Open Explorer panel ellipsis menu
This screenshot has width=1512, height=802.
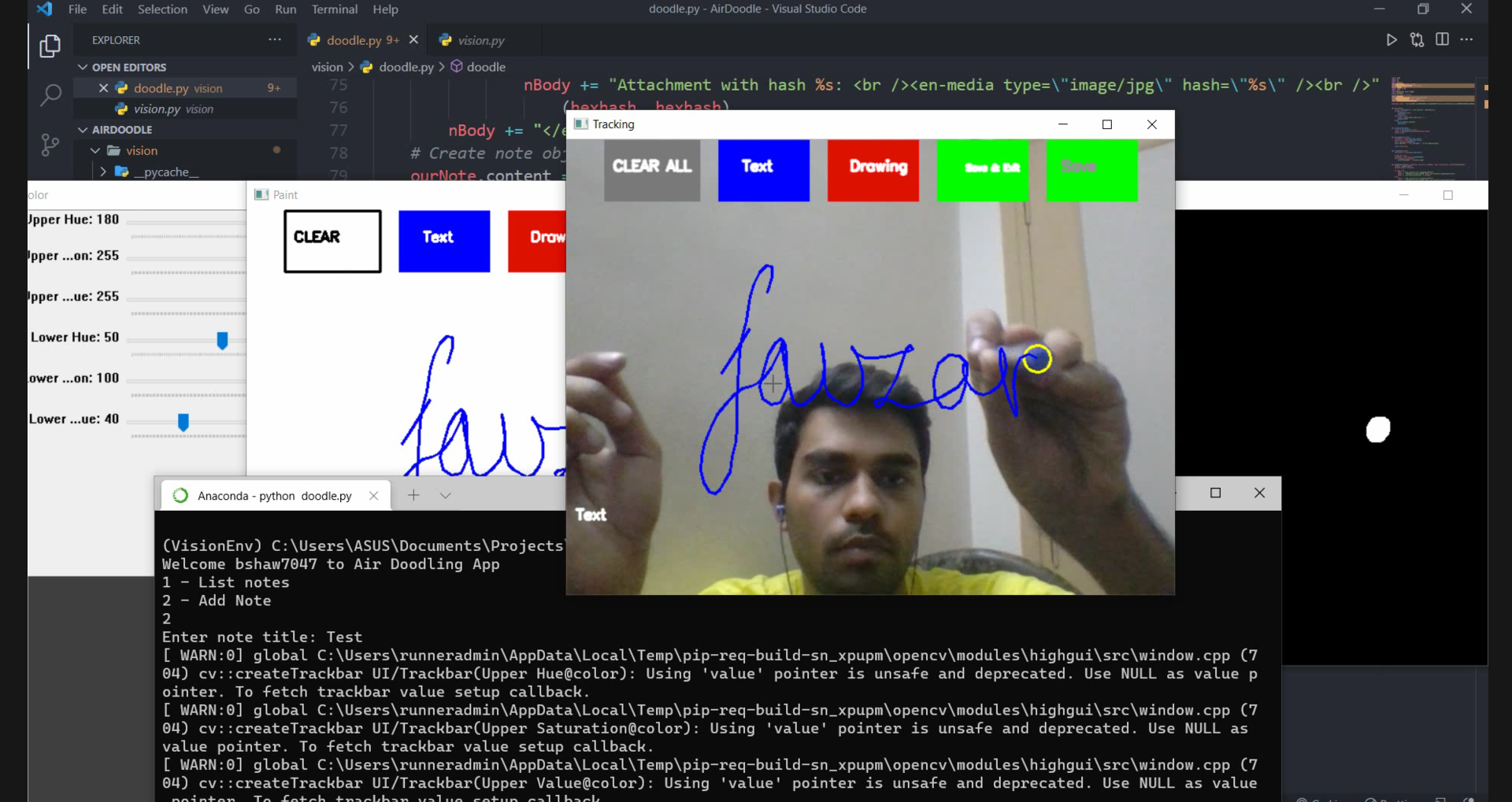[x=274, y=40]
